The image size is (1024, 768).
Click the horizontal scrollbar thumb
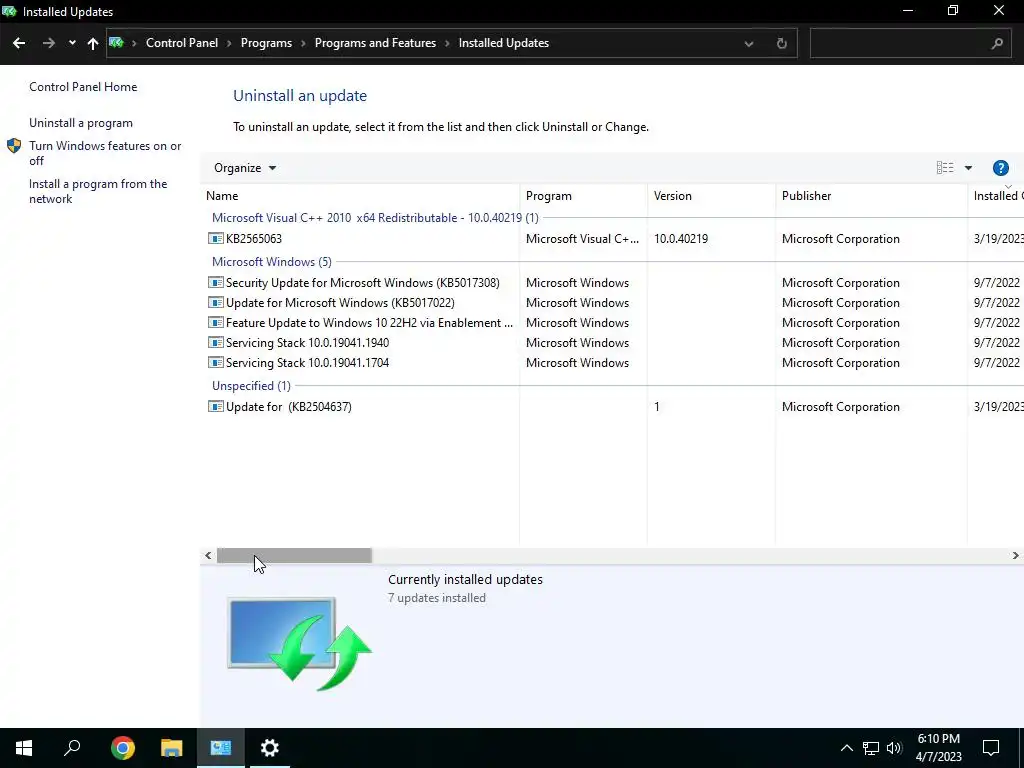point(294,556)
